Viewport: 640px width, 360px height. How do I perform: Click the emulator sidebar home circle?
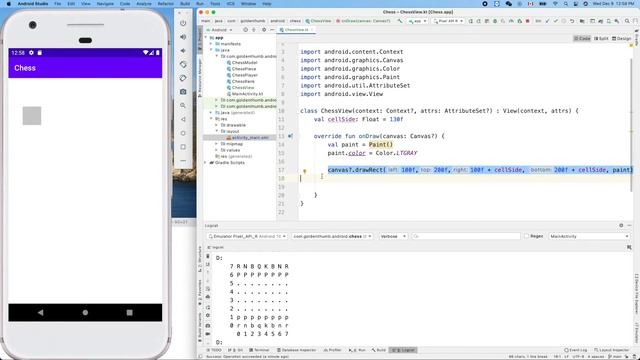pyautogui.click(x=183, y=133)
